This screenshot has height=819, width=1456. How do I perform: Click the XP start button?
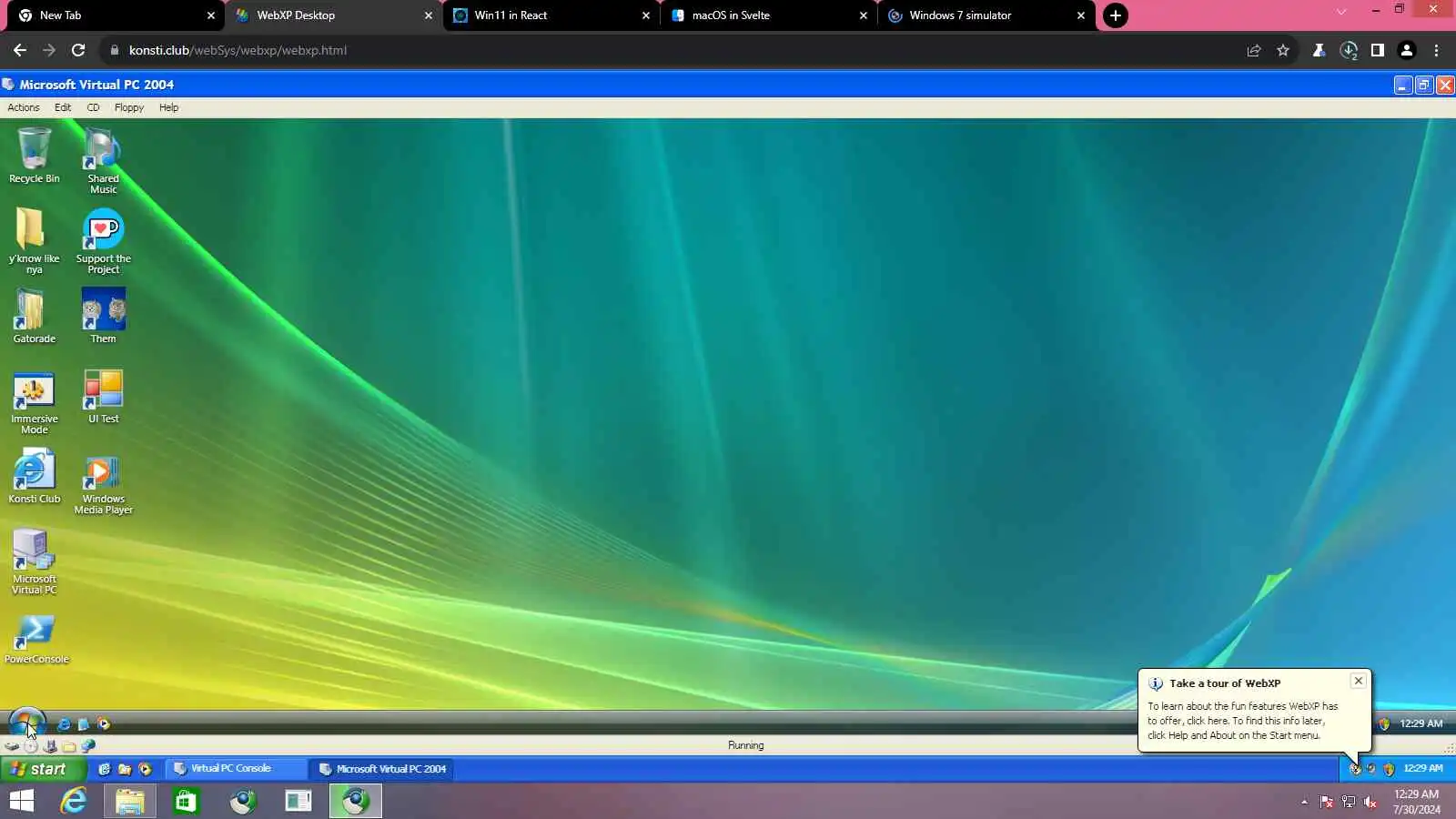pyautogui.click(x=44, y=769)
